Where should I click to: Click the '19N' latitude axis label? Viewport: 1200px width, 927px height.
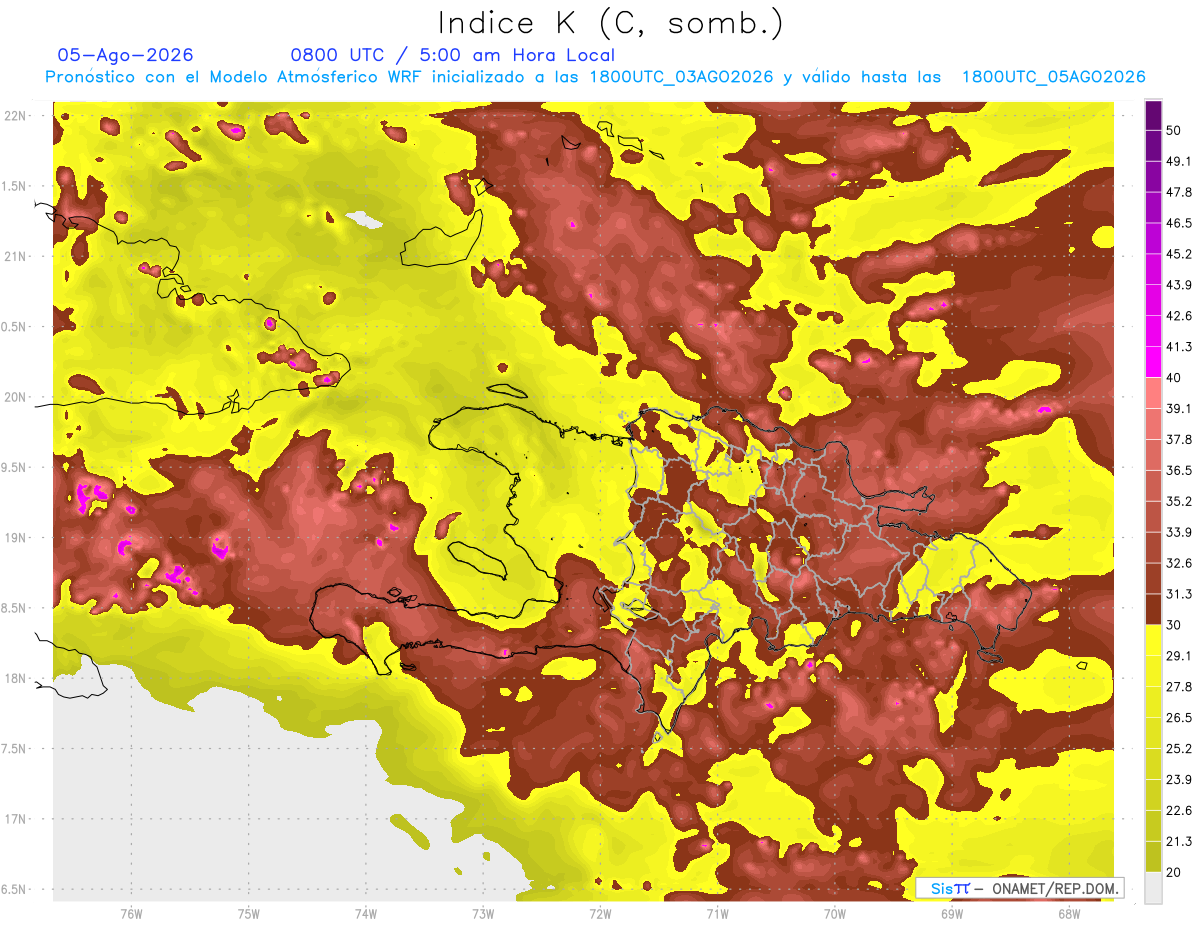tap(15, 538)
